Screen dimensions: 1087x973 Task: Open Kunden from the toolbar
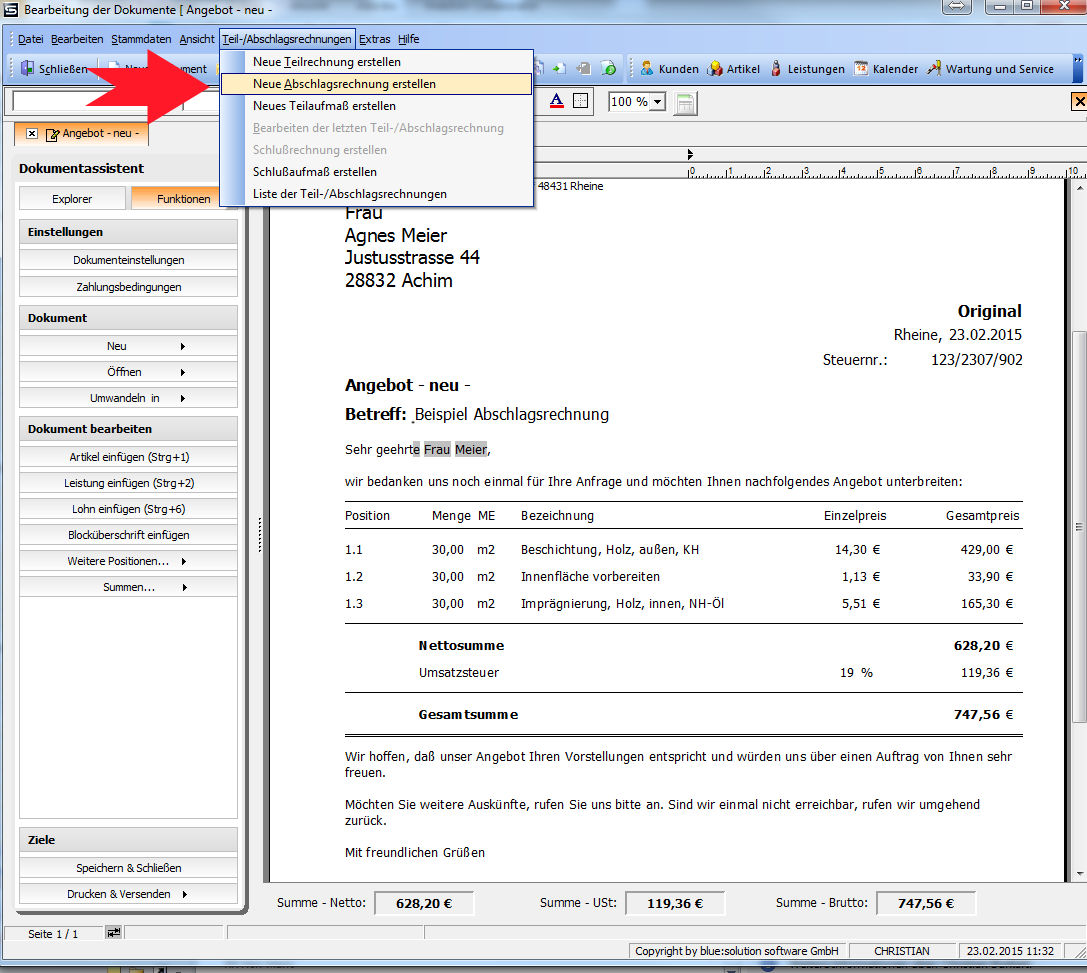tap(669, 69)
